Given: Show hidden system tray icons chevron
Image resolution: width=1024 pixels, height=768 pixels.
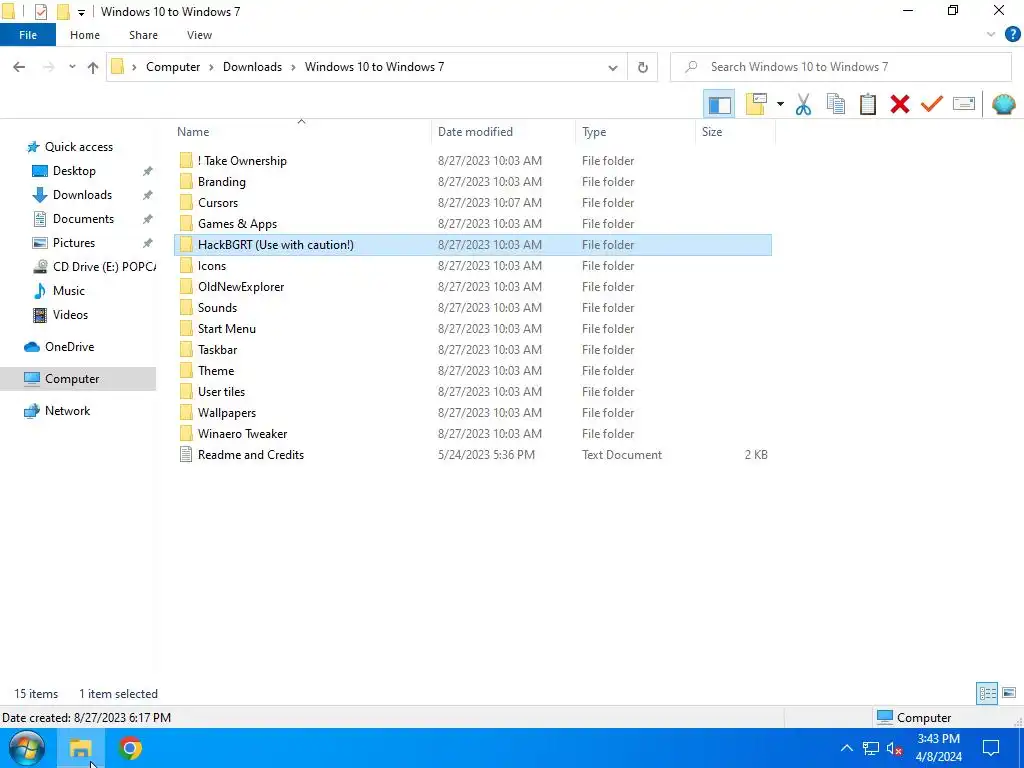Looking at the screenshot, I should 846,748.
